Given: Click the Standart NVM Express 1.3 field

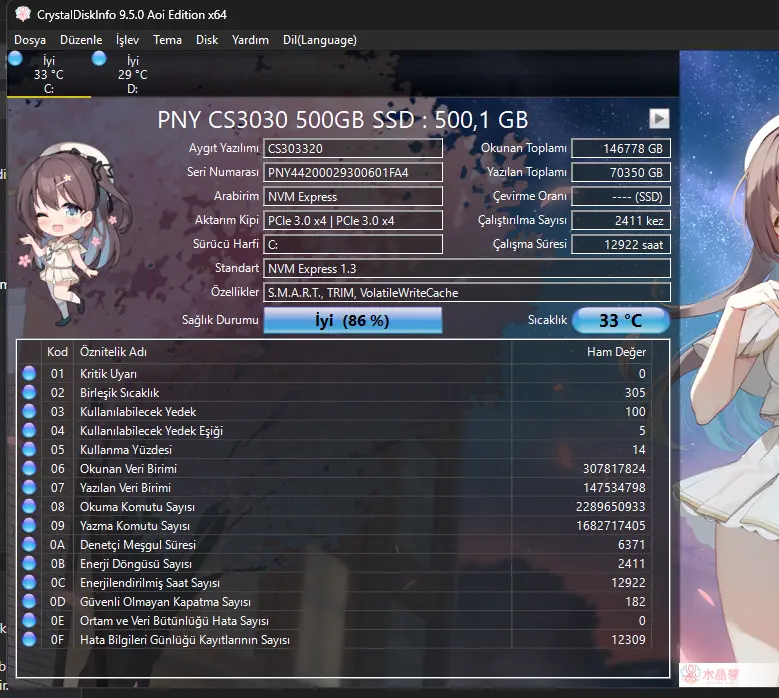Looking at the screenshot, I should (467, 268).
